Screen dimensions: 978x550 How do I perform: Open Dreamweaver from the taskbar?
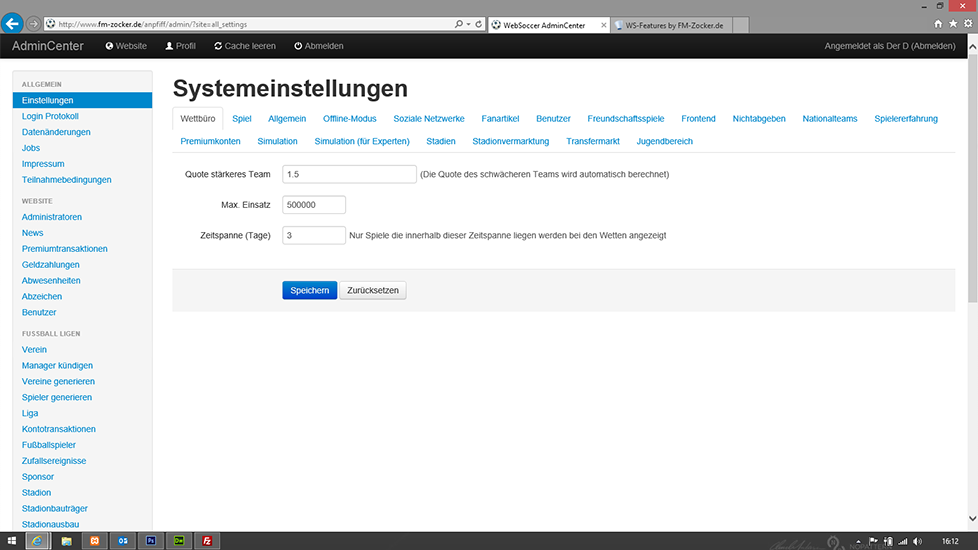click(179, 541)
